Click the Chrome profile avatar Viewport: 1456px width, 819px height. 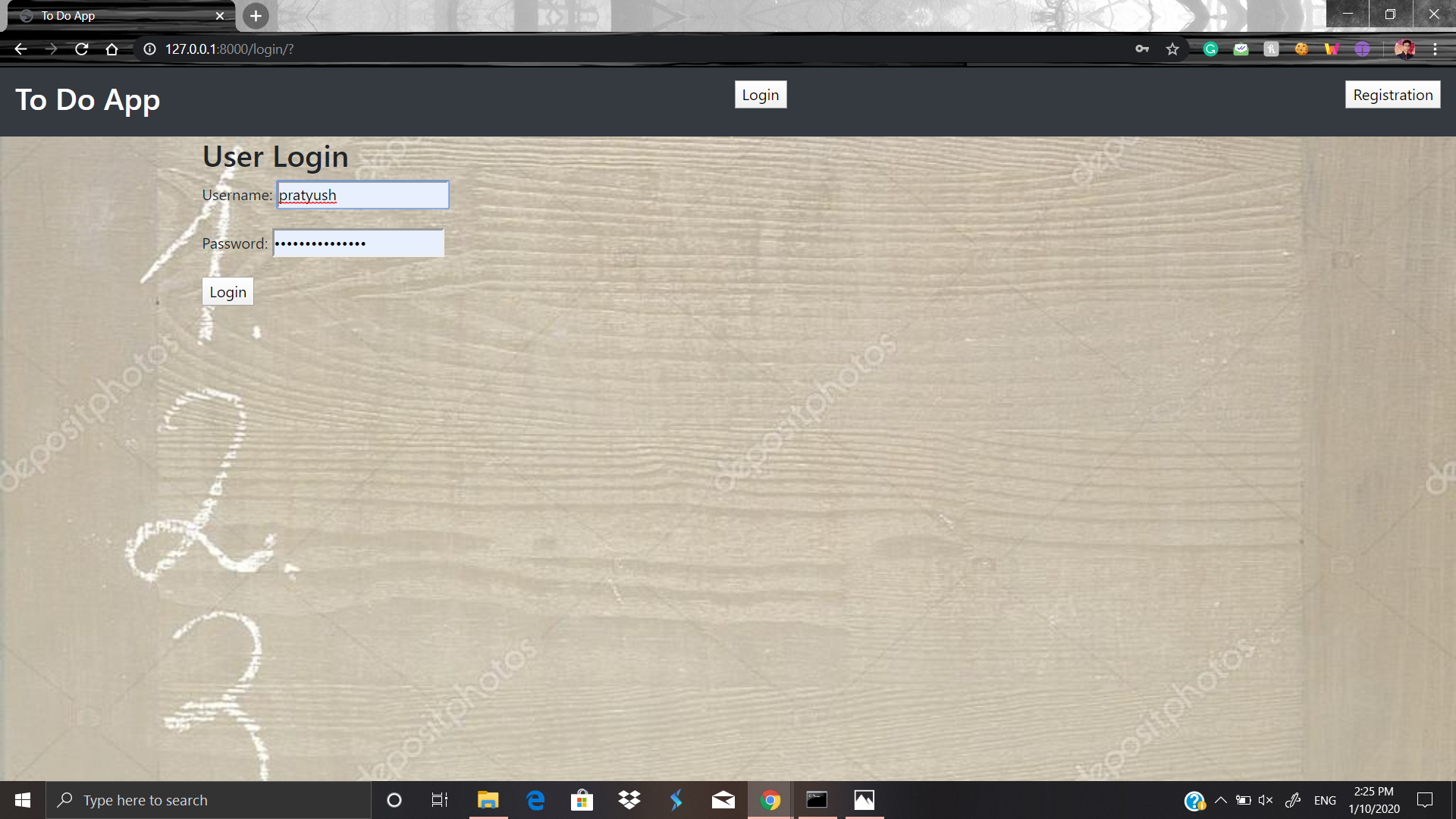[1404, 49]
